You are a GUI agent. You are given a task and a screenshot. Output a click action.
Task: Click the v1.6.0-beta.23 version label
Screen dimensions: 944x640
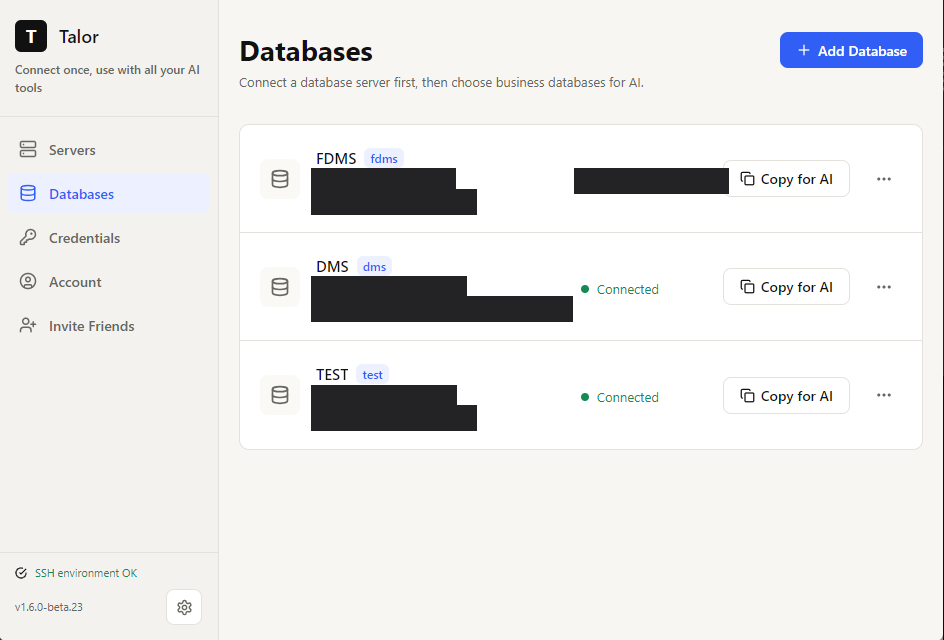coord(49,607)
